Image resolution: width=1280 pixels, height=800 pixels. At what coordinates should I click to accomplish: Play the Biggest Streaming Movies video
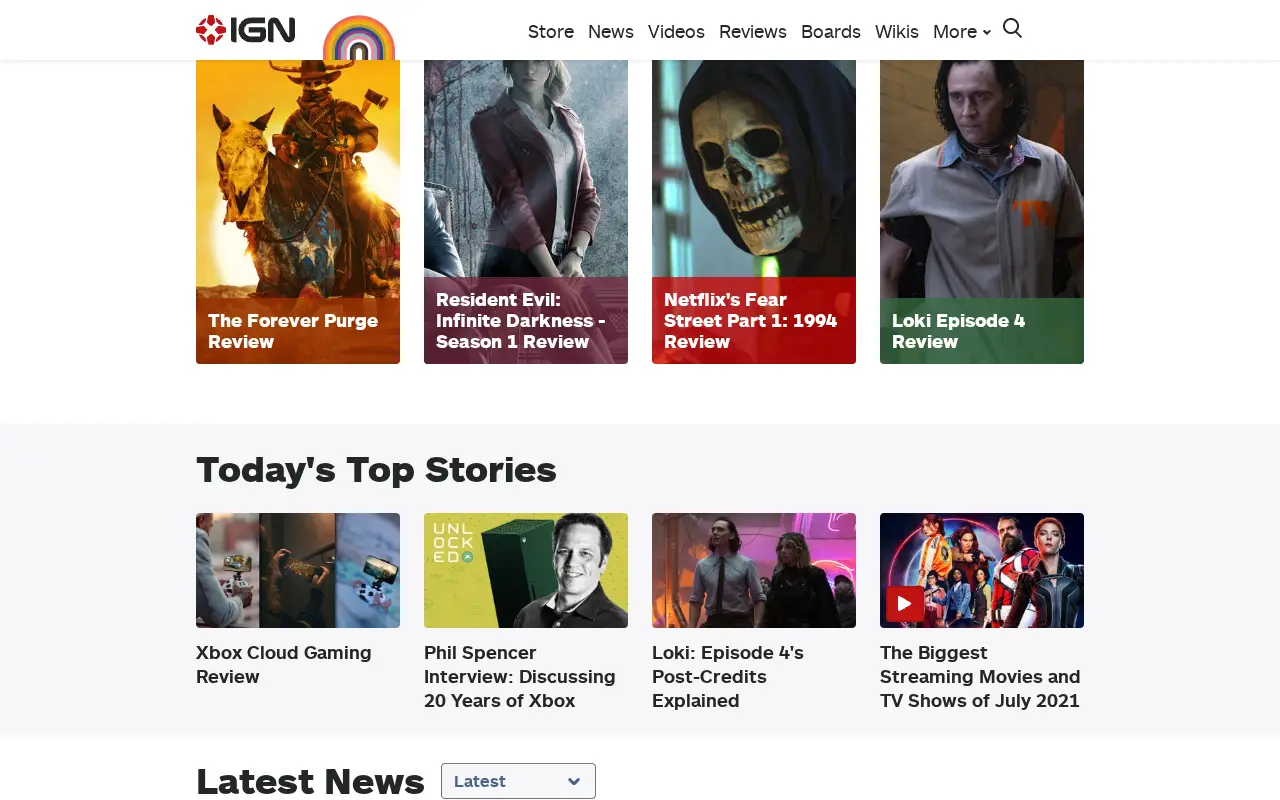point(904,604)
